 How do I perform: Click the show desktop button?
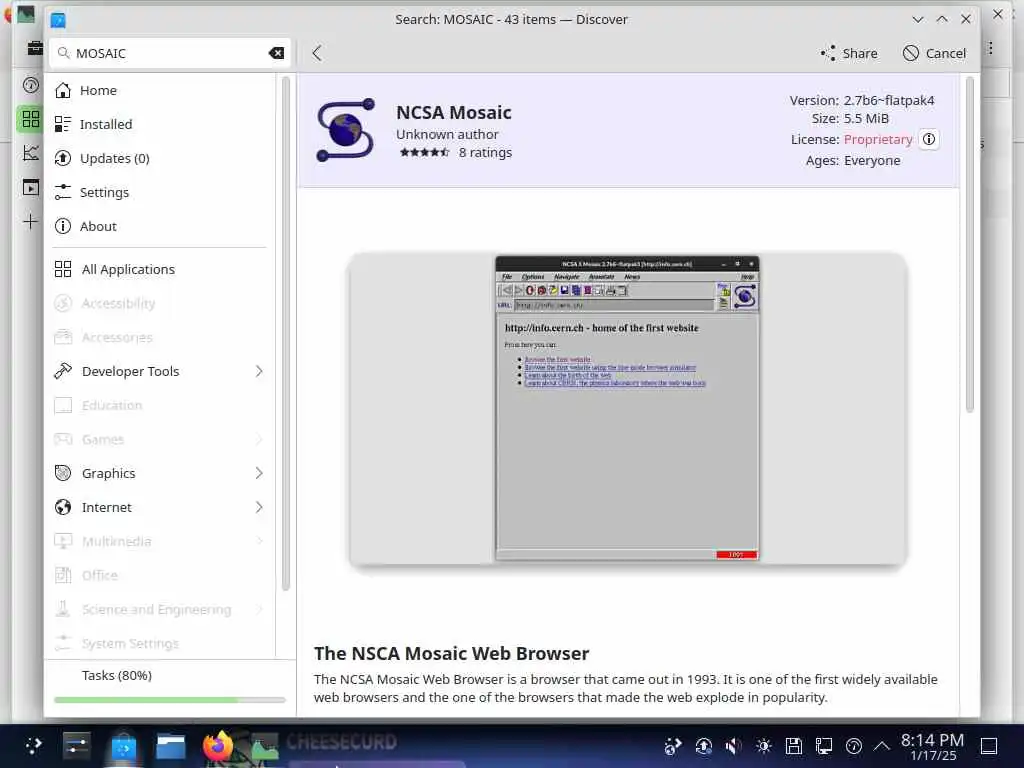click(x=989, y=745)
